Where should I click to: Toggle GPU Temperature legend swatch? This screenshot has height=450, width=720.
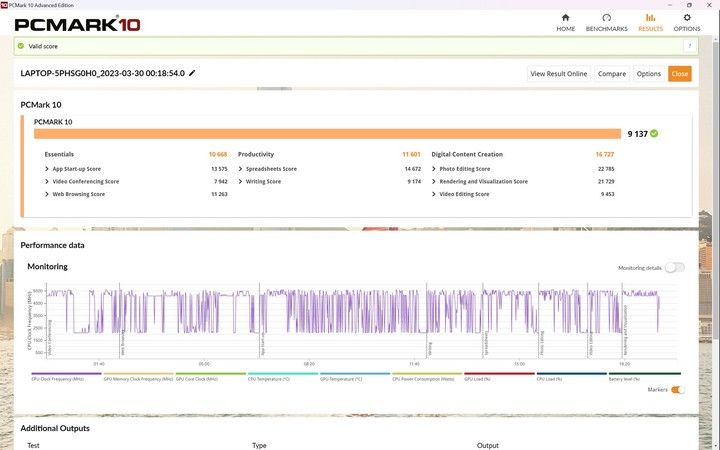(x=355, y=374)
